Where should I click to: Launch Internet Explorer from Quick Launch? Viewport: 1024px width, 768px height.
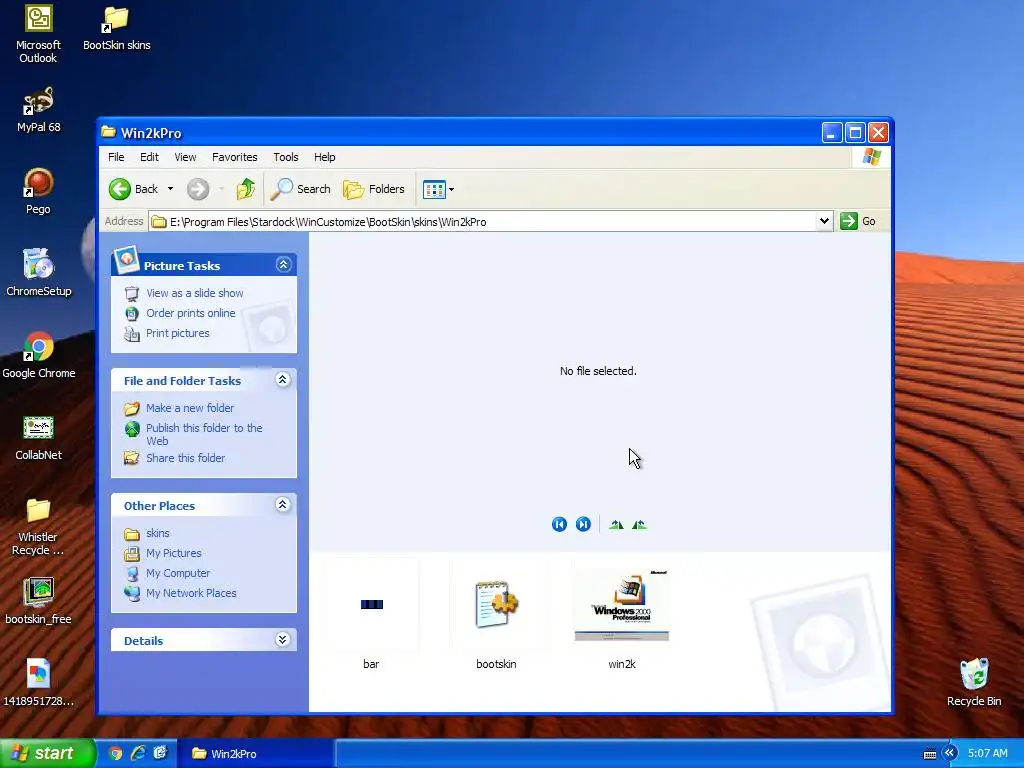point(138,754)
